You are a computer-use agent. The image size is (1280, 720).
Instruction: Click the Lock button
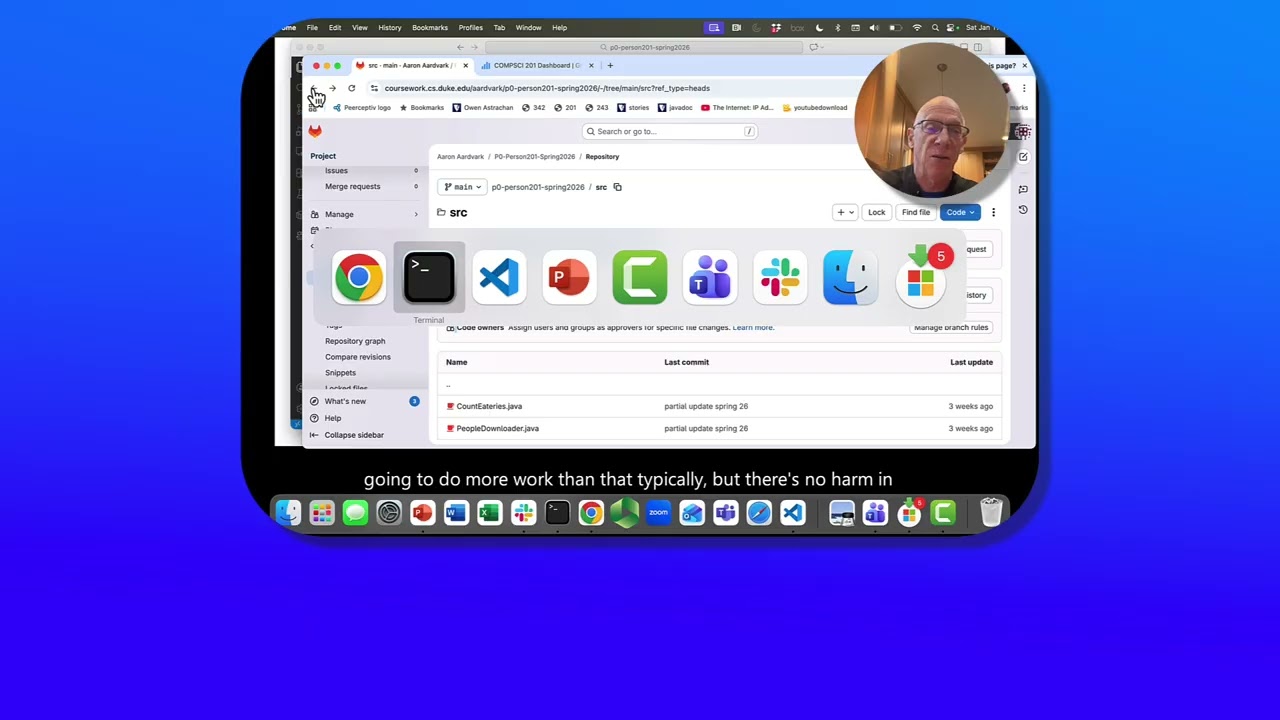tap(876, 212)
